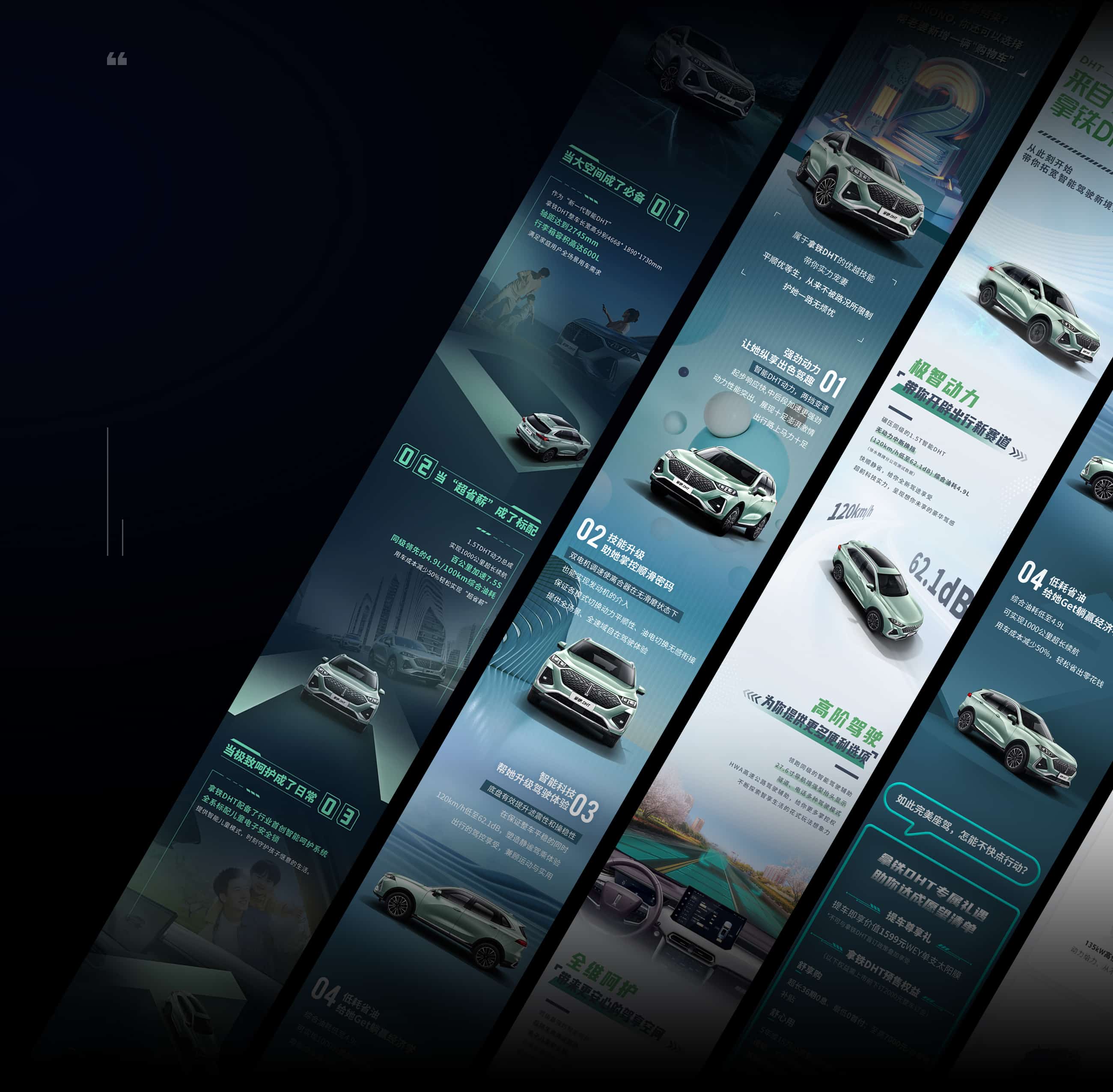
Task: Click '帮她升级驾驶体验' subtitle
Action: (533, 786)
